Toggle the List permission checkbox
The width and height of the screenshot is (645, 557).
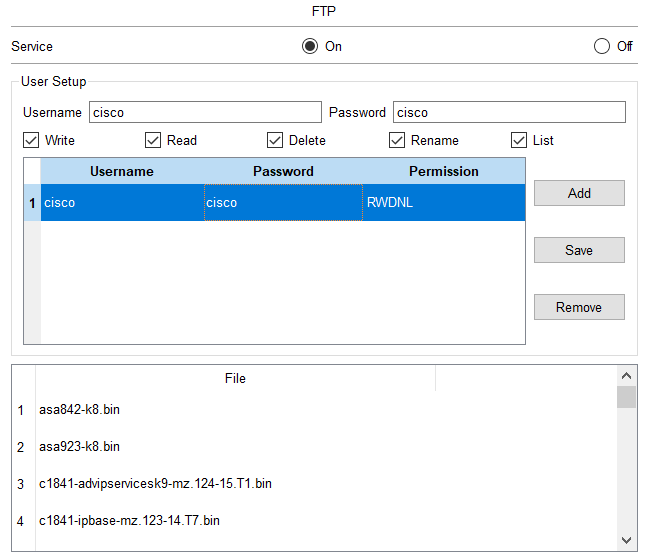520,140
